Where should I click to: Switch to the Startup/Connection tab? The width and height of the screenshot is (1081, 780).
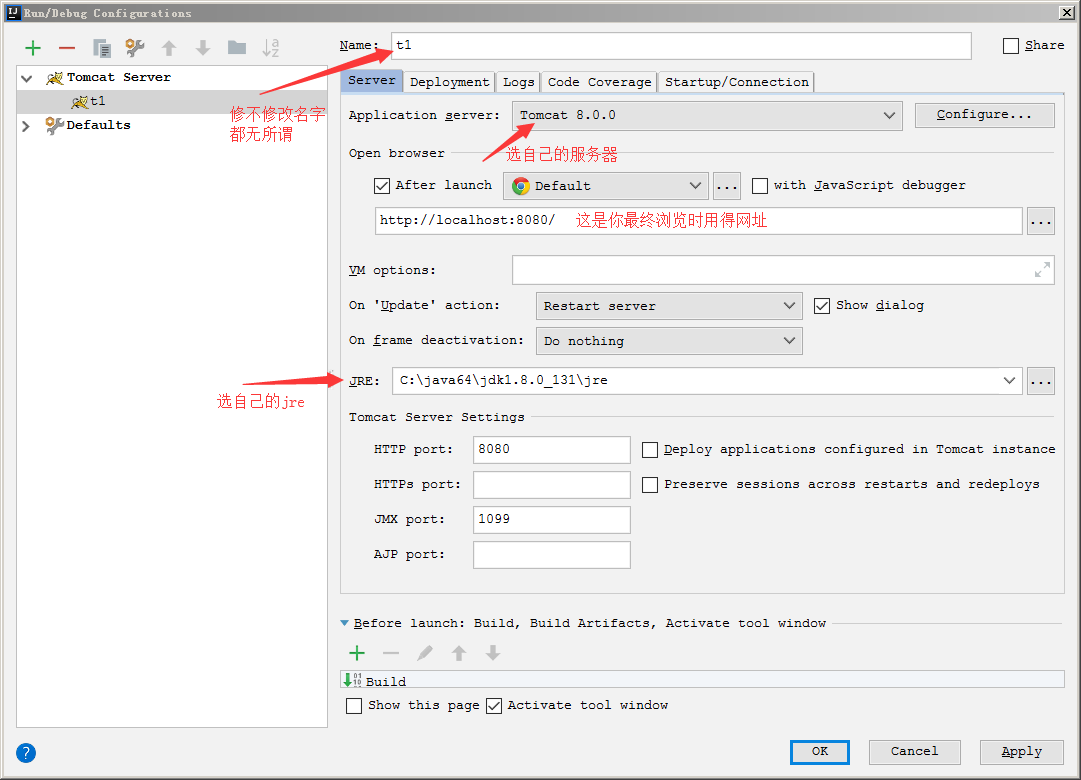(736, 82)
